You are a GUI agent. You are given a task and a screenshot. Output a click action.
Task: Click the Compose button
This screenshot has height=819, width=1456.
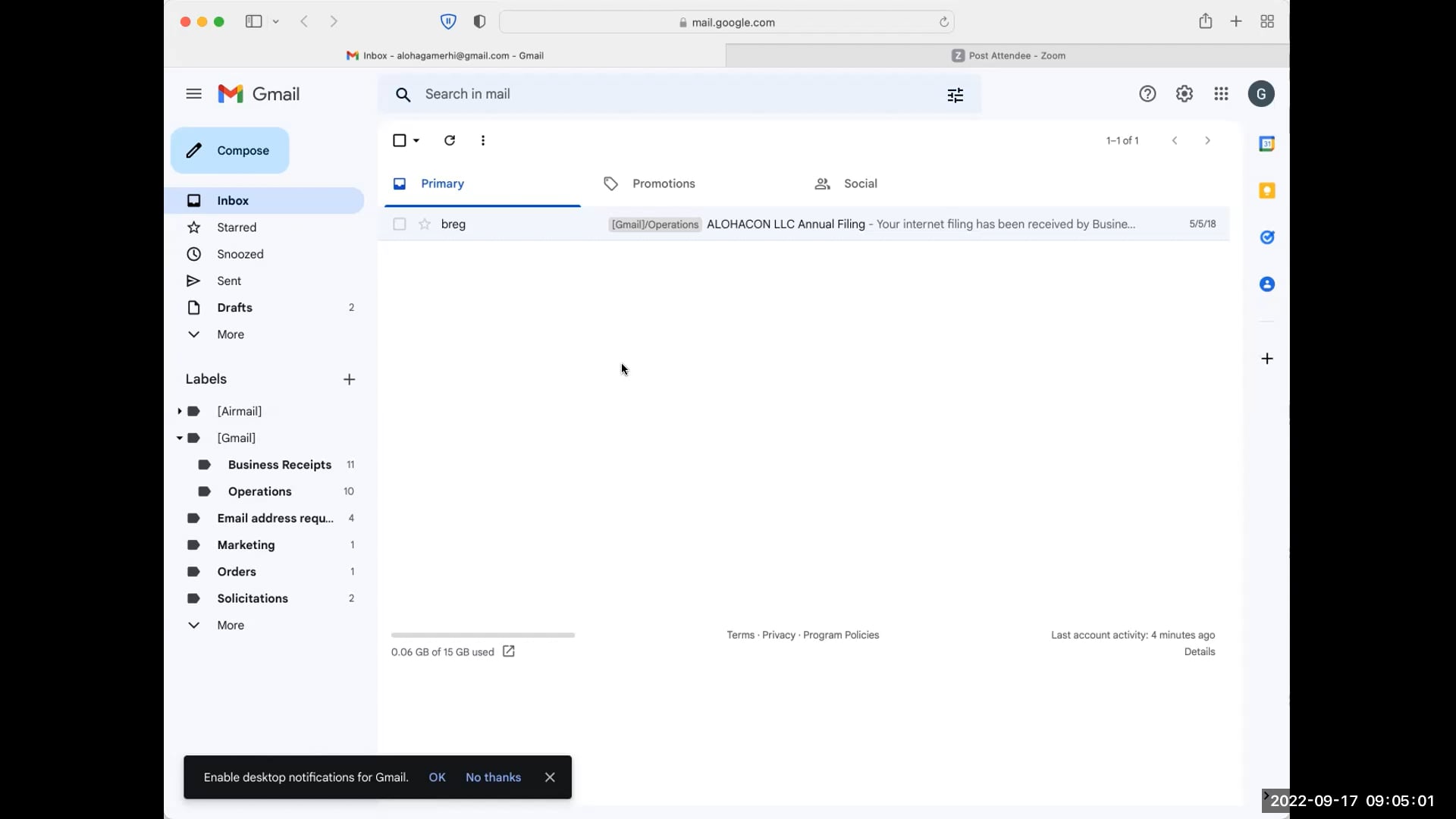click(230, 151)
